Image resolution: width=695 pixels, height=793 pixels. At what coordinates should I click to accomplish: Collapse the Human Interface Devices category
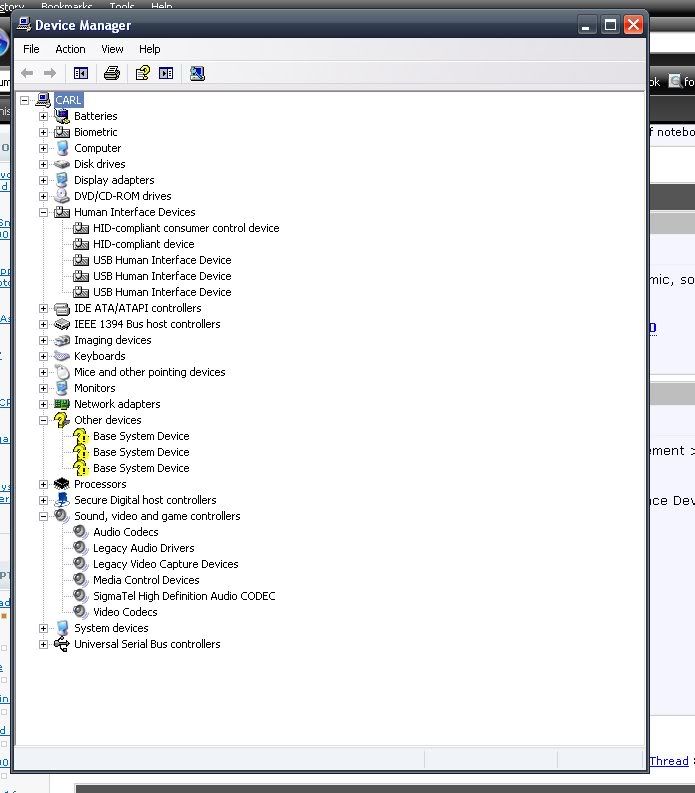tap(44, 212)
